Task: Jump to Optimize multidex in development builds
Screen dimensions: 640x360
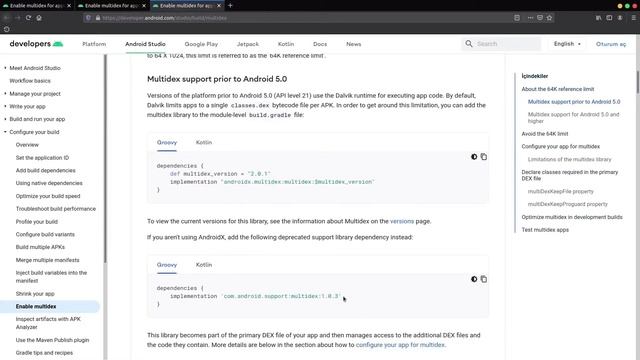Action: (572, 217)
